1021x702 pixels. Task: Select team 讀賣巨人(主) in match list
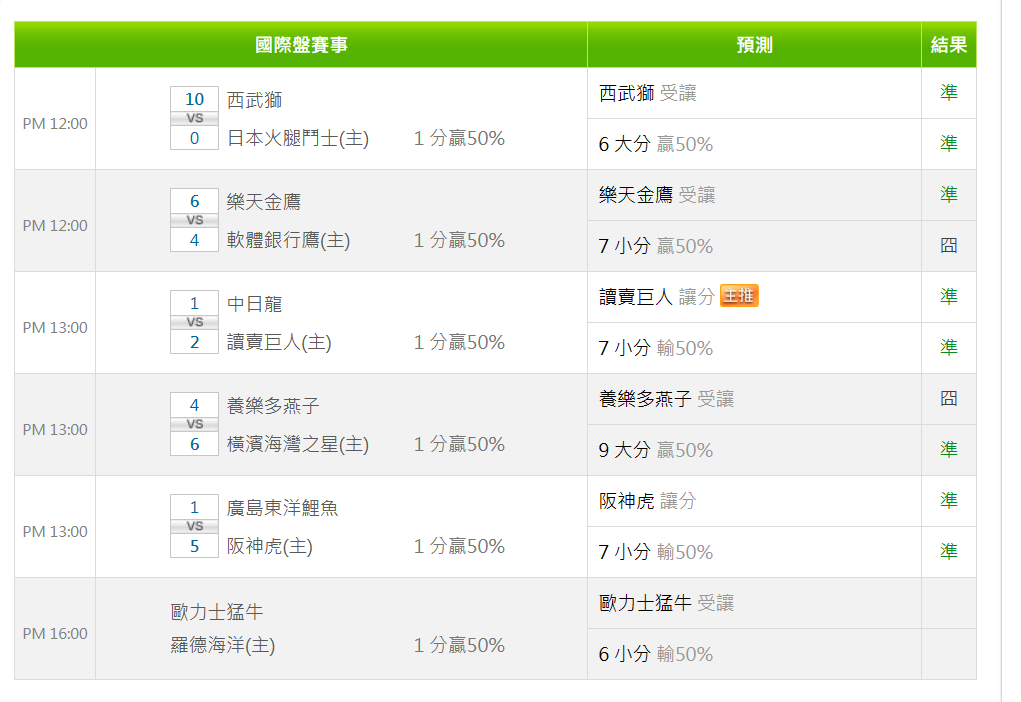[279, 343]
